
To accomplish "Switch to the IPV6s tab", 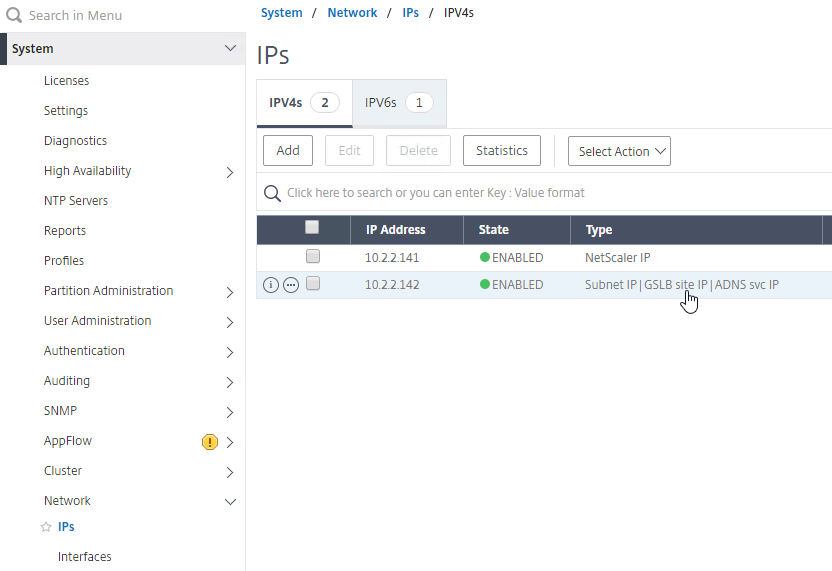I will point(399,103).
